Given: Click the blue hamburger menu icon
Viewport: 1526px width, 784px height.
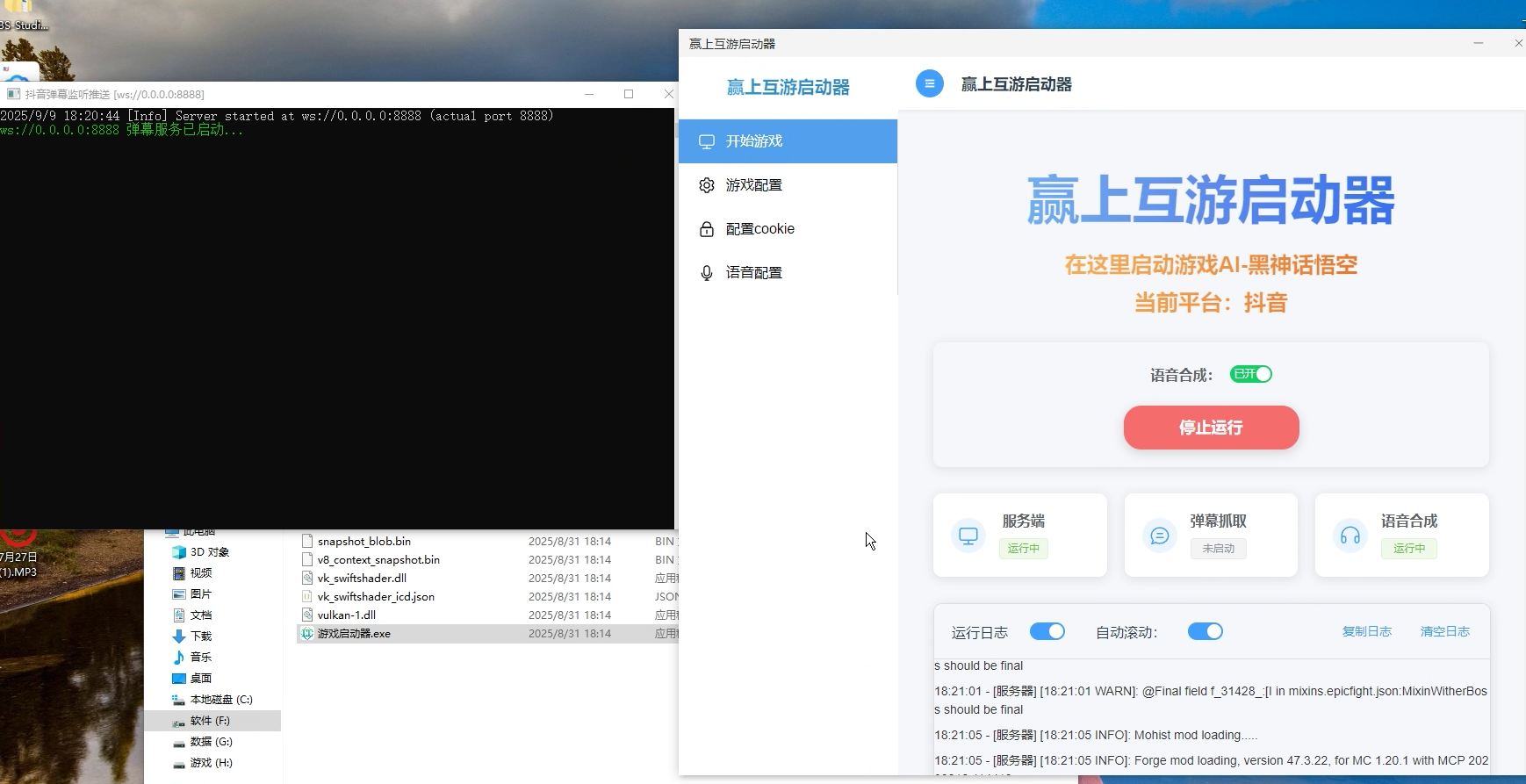Looking at the screenshot, I should (x=929, y=84).
